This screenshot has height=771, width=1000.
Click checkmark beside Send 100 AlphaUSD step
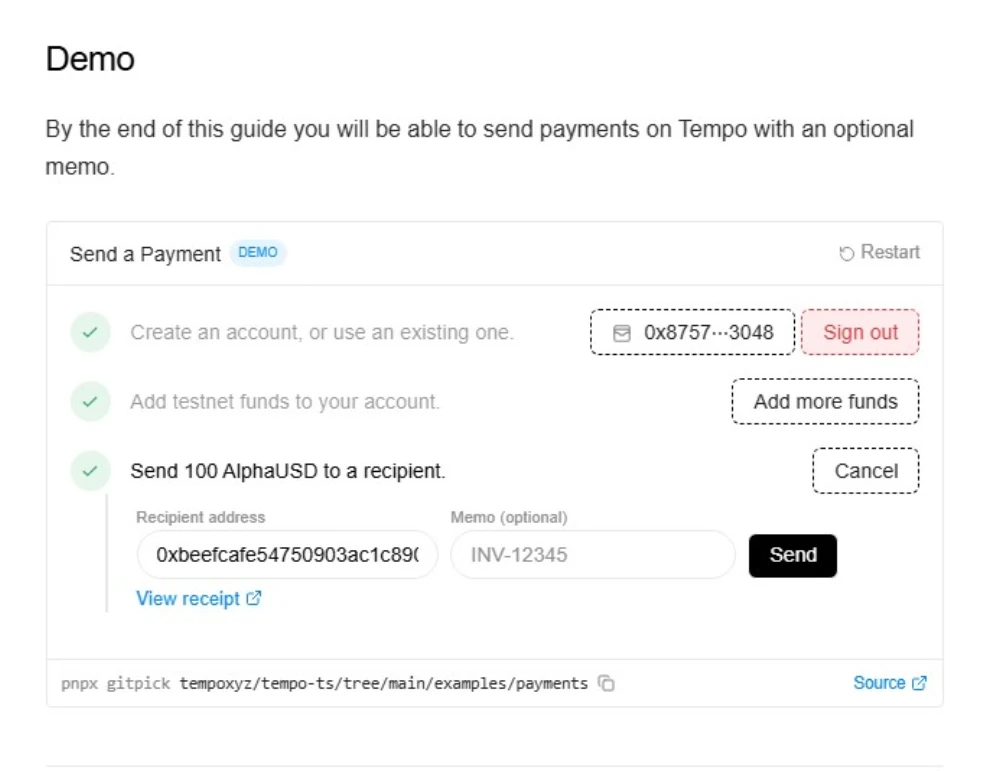pyautogui.click(x=90, y=471)
